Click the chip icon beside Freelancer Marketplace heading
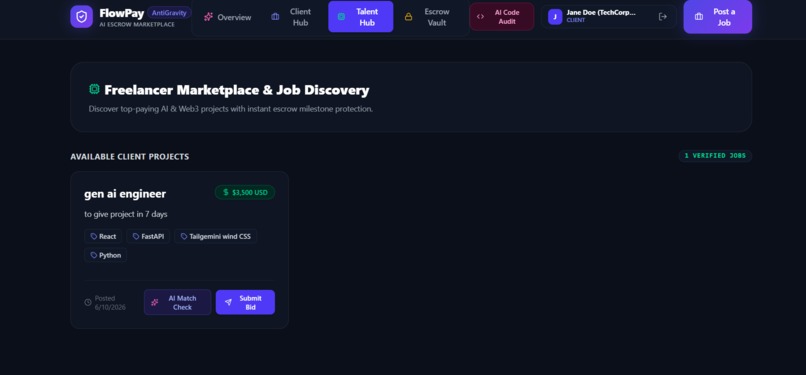Image resolution: width=806 pixels, height=375 pixels. click(94, 89)
